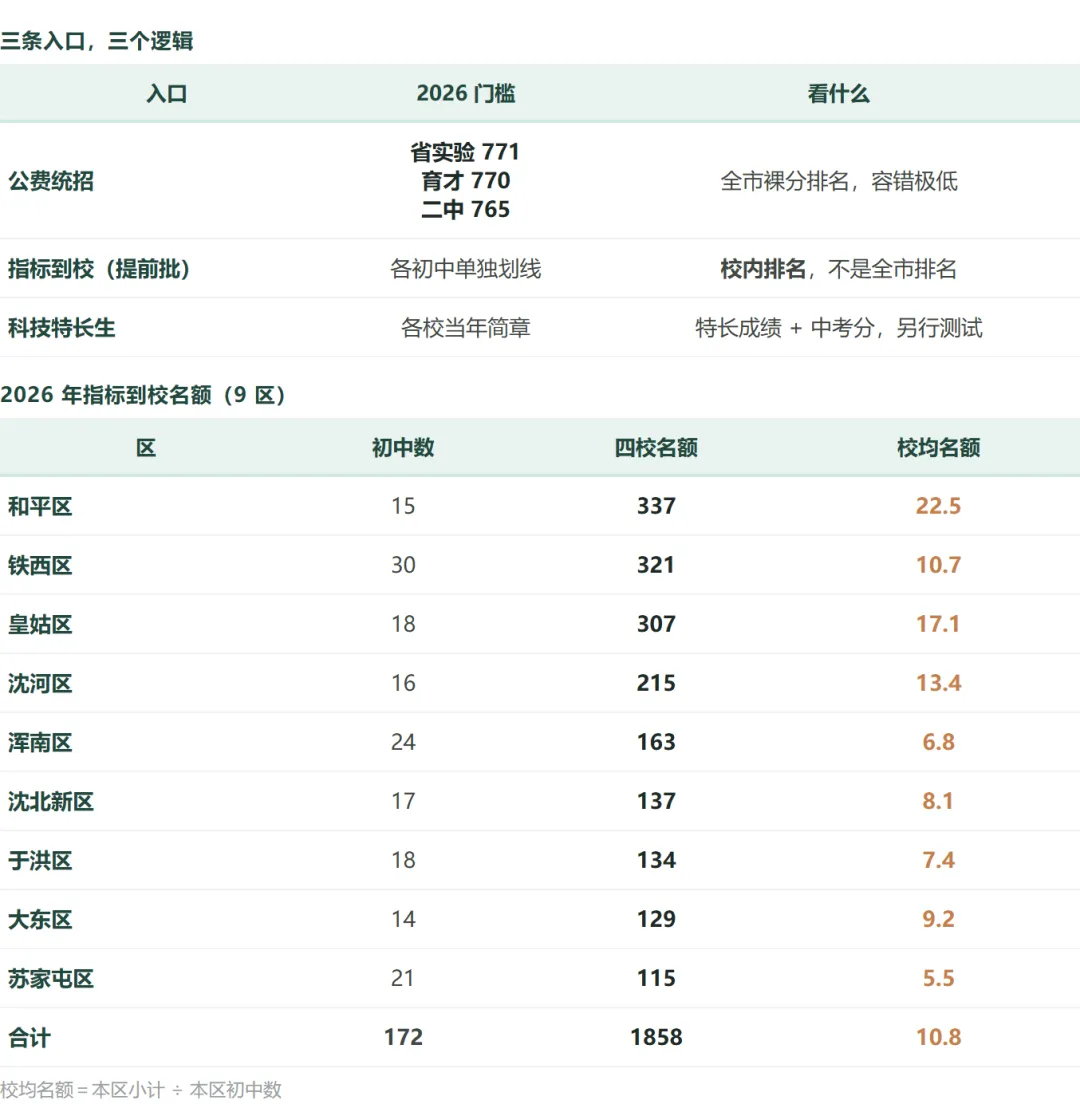Click the 沈河区 row label

(40, 684)
